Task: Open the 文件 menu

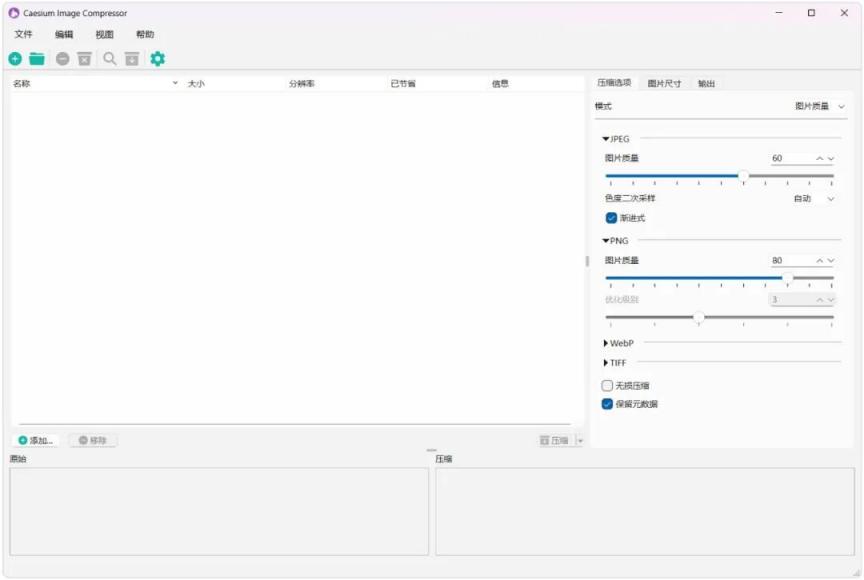Action: pos(23,34)
